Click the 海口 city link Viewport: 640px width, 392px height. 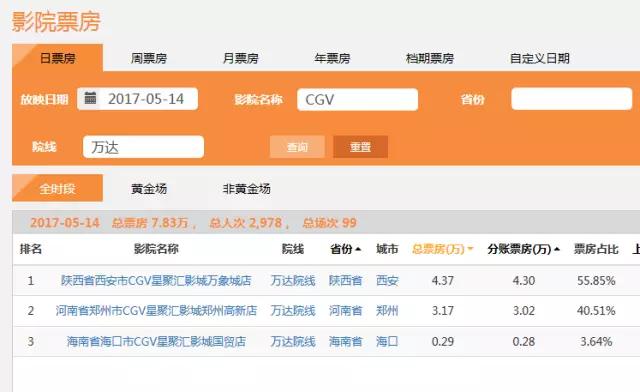tap(387, 341)
